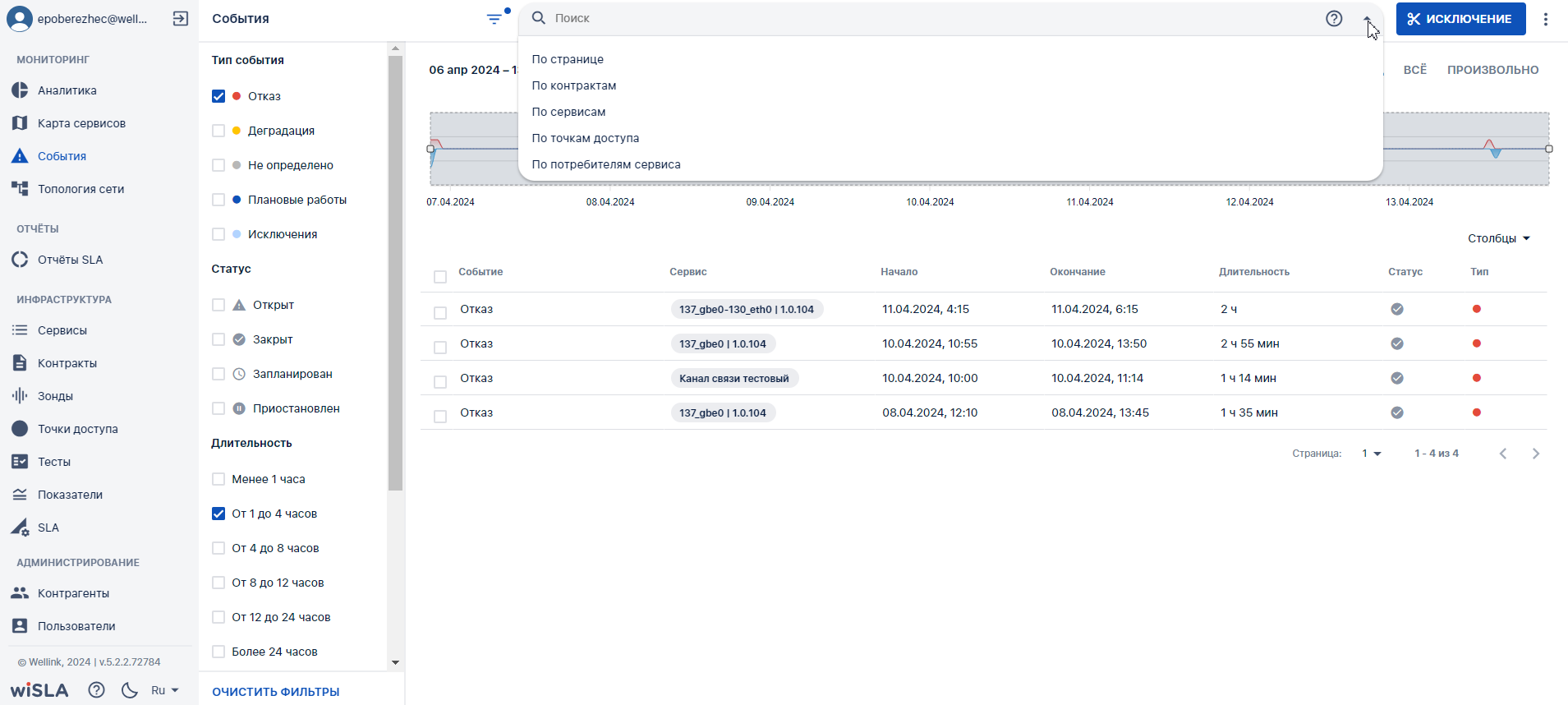Check the Деградация event type
This screenshot has height=705, width=1568.
pyautogui.click(x=218, y=131)
